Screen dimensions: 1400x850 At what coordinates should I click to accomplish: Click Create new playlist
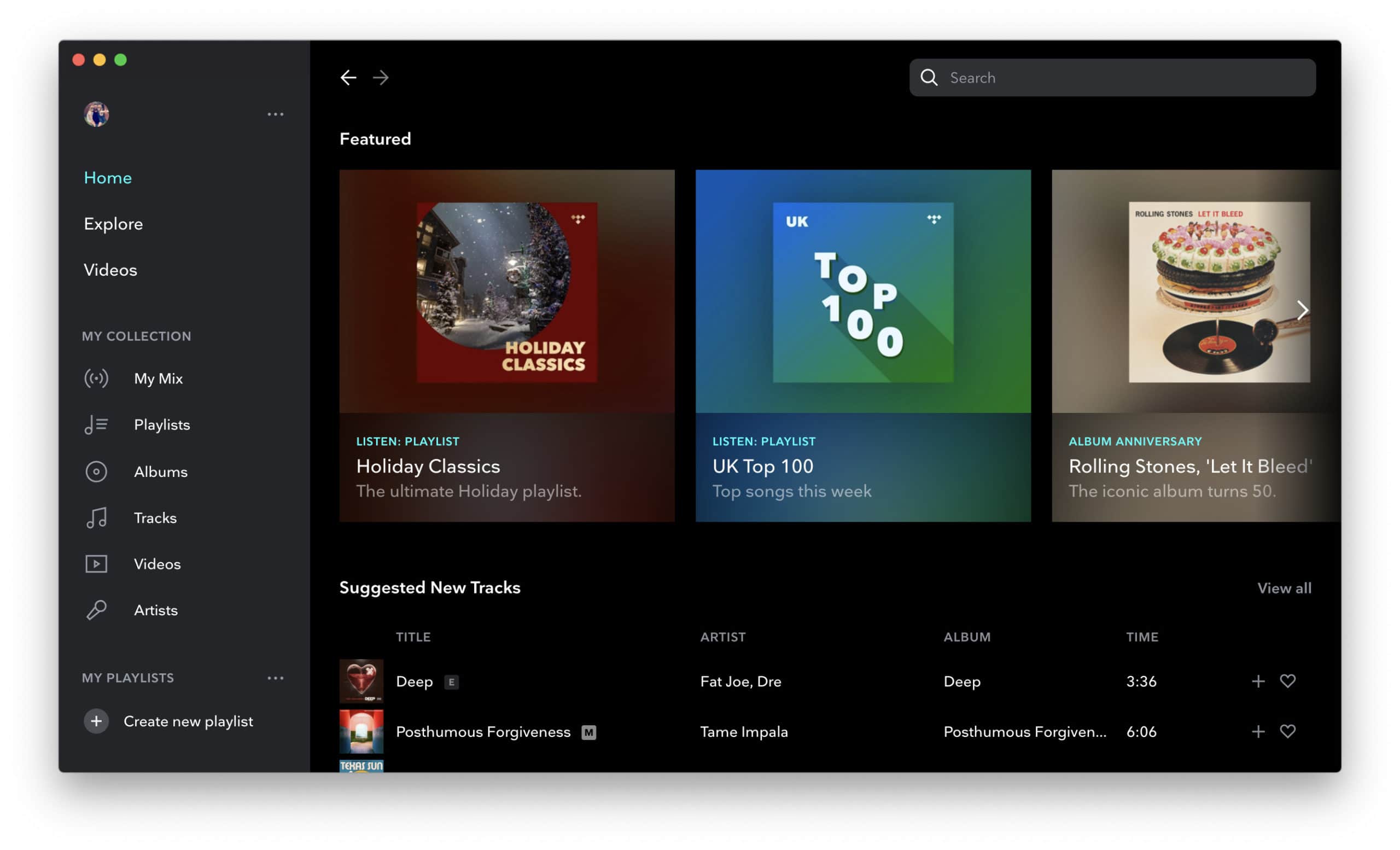tap(188, 721)
